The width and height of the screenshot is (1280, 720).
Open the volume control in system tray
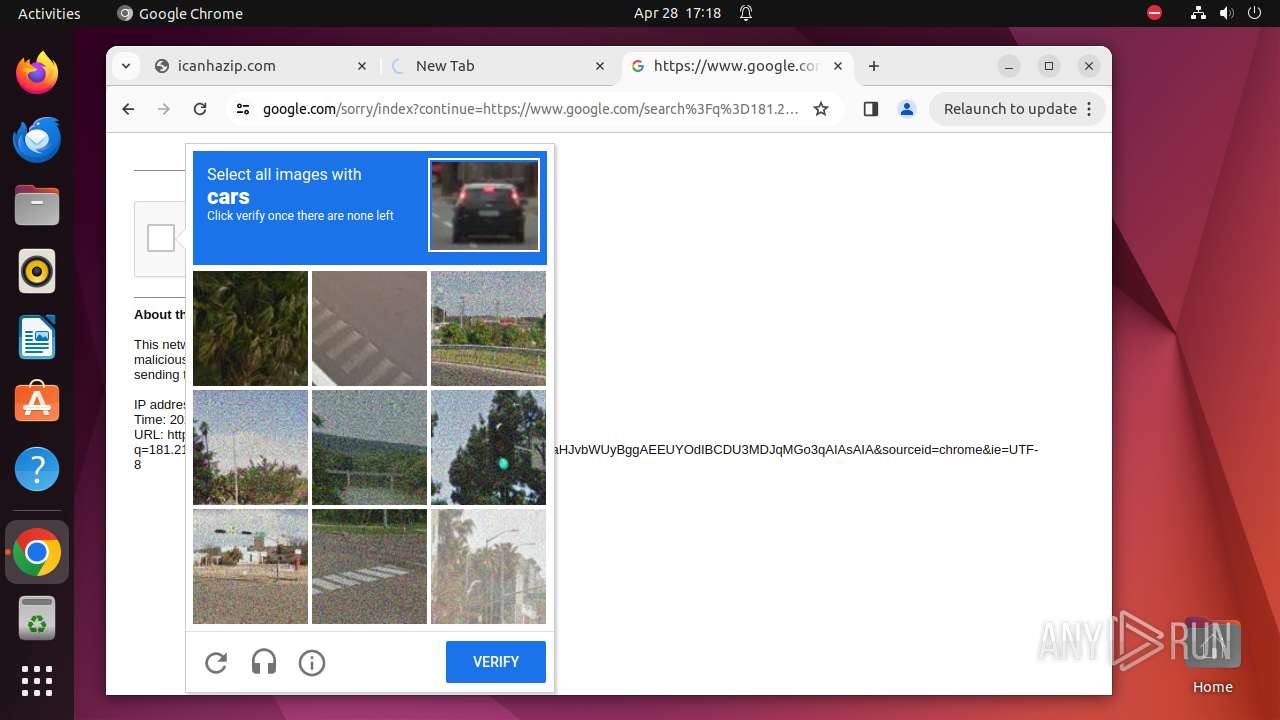[x=1226, y=13]
